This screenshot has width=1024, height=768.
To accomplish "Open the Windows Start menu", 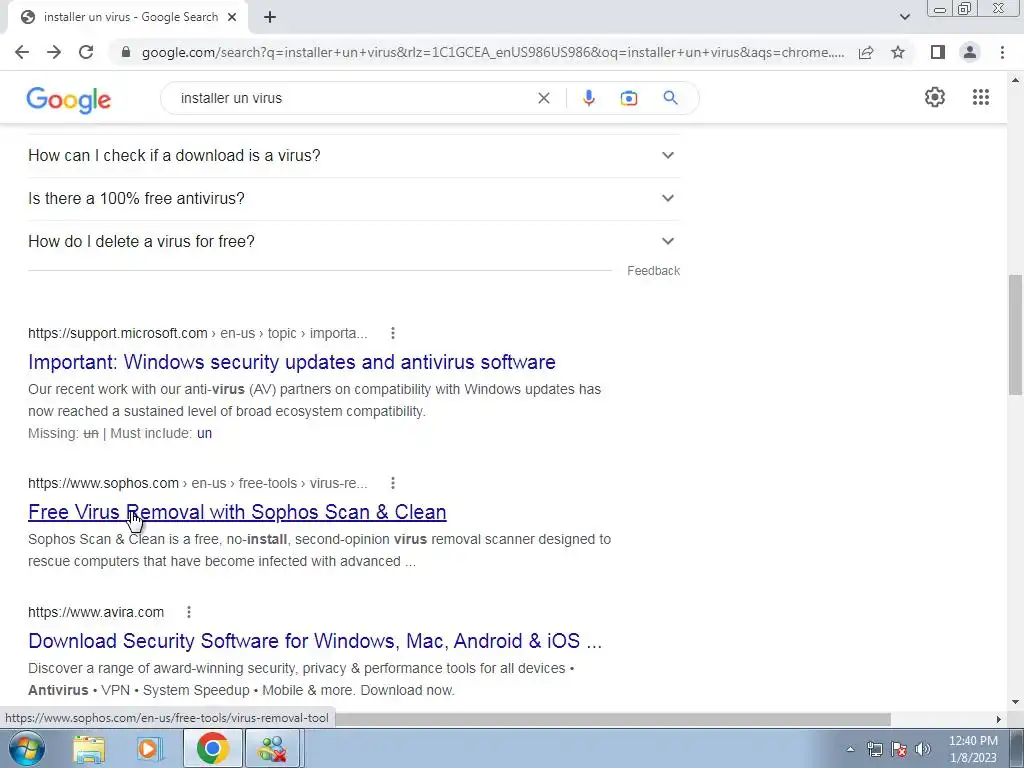I will click(26, 748).
